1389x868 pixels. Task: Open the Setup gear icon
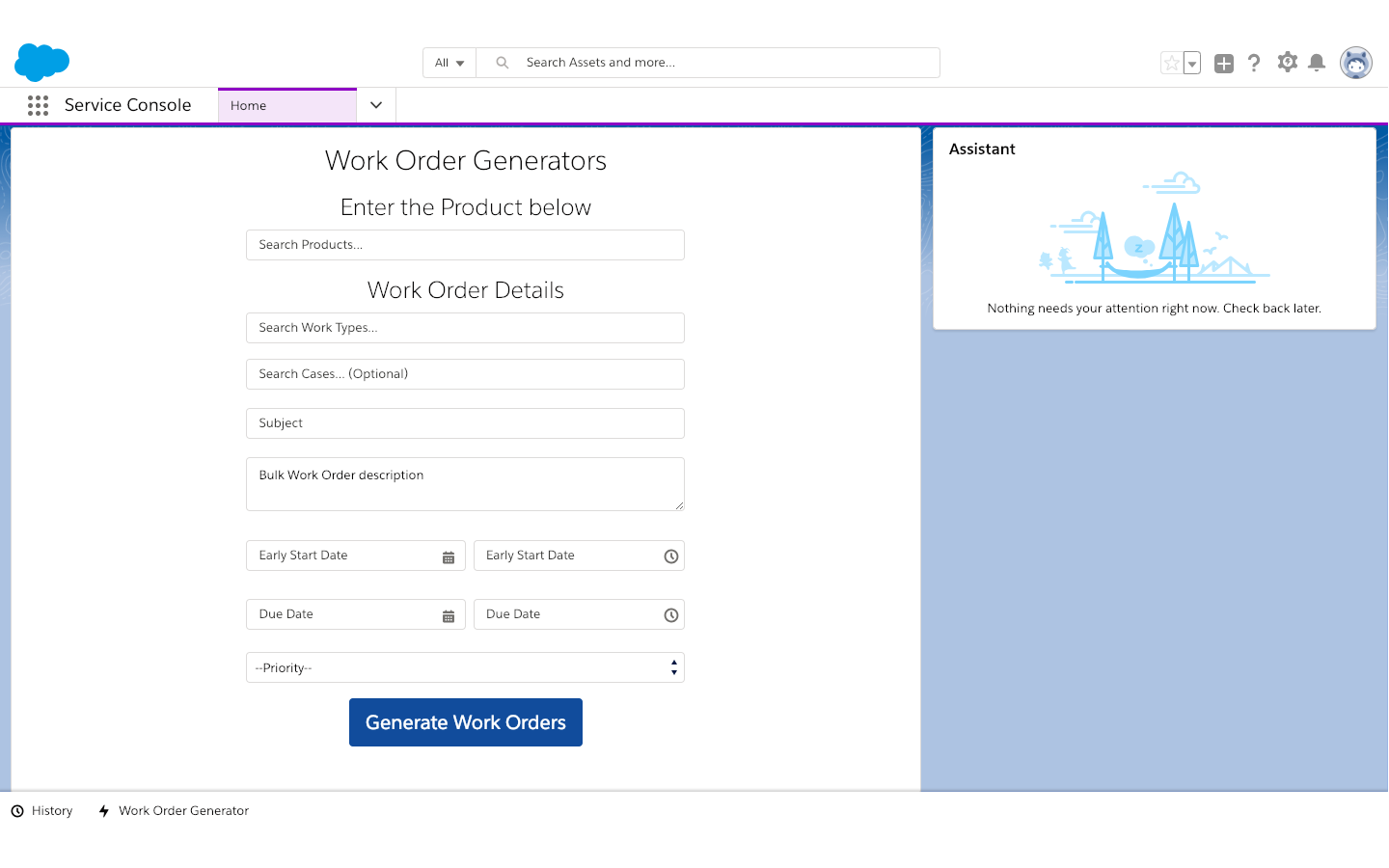(x=1287, y=63)
